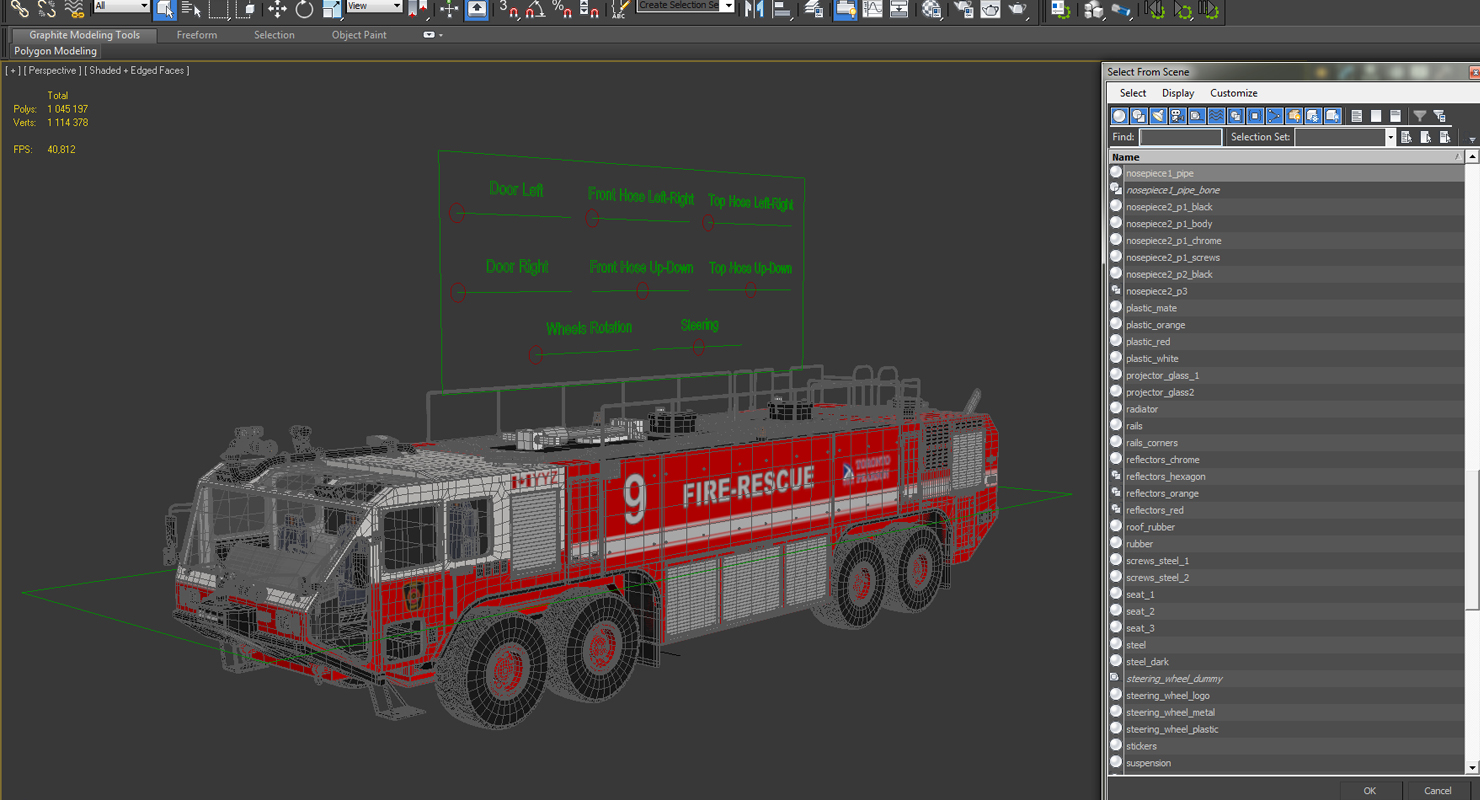
Task: Click Edit Named Selection Sets icon
Action: click(x=619, y=9)
